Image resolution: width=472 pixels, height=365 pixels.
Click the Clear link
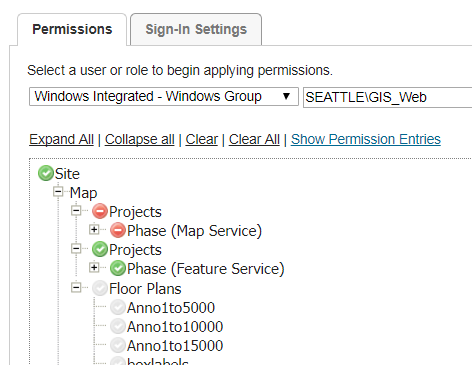pyautogui.click(x=202, y=139)
